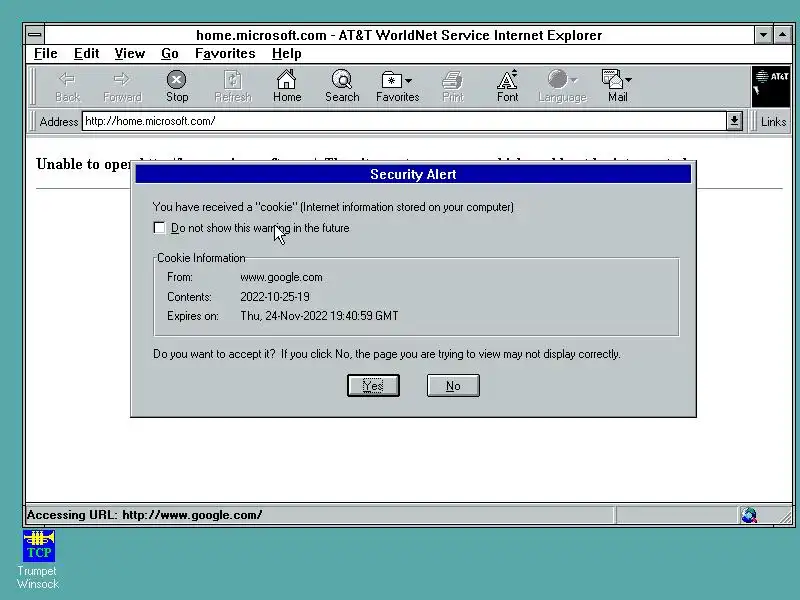Click the Print toolbar icon

(453, 87)
